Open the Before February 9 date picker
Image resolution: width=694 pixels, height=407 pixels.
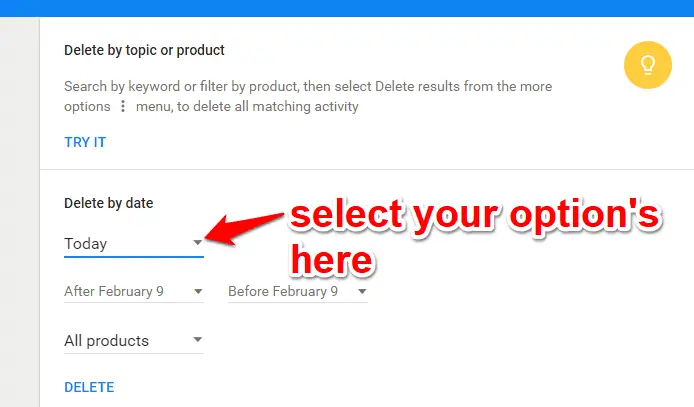click(x=297, y=292)
